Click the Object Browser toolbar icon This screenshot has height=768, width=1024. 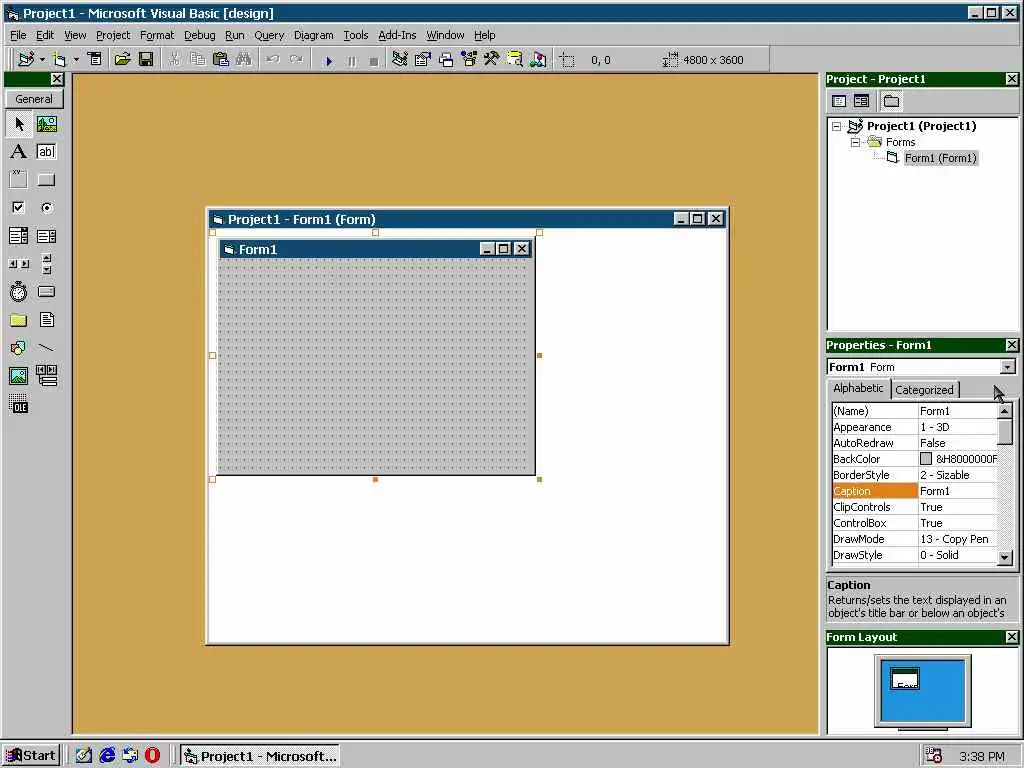click(x=468, y=60)
